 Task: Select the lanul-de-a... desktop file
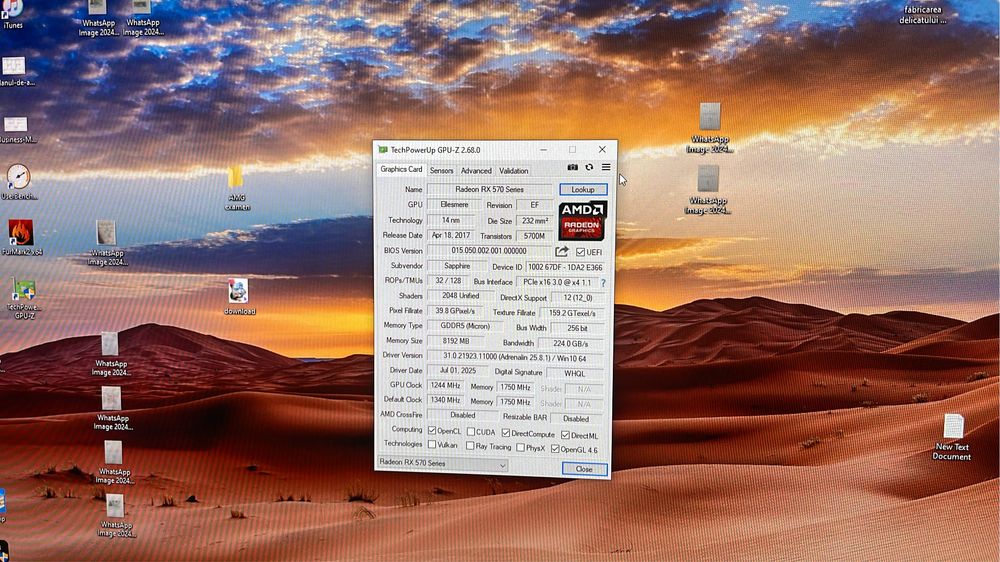click(16, 71)
